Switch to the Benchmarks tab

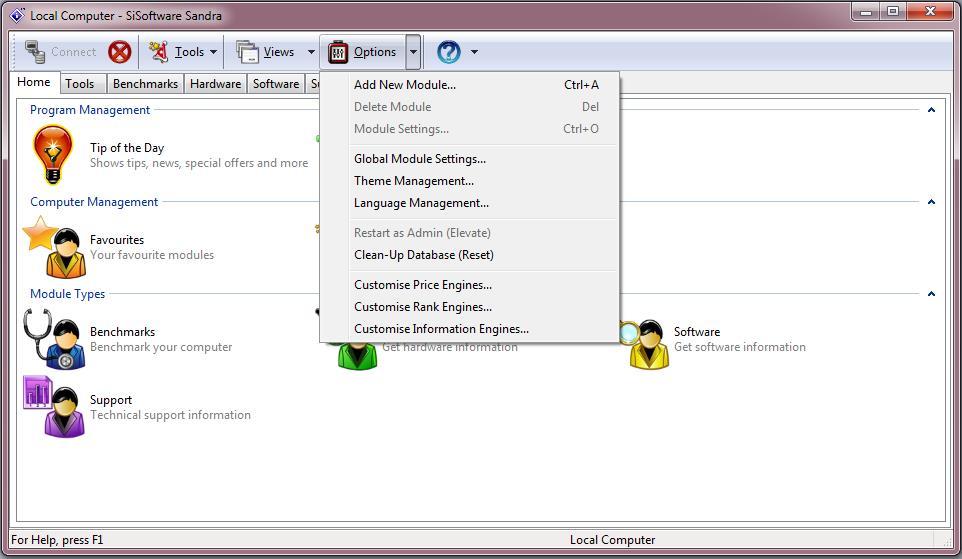(x=145, y=83)
